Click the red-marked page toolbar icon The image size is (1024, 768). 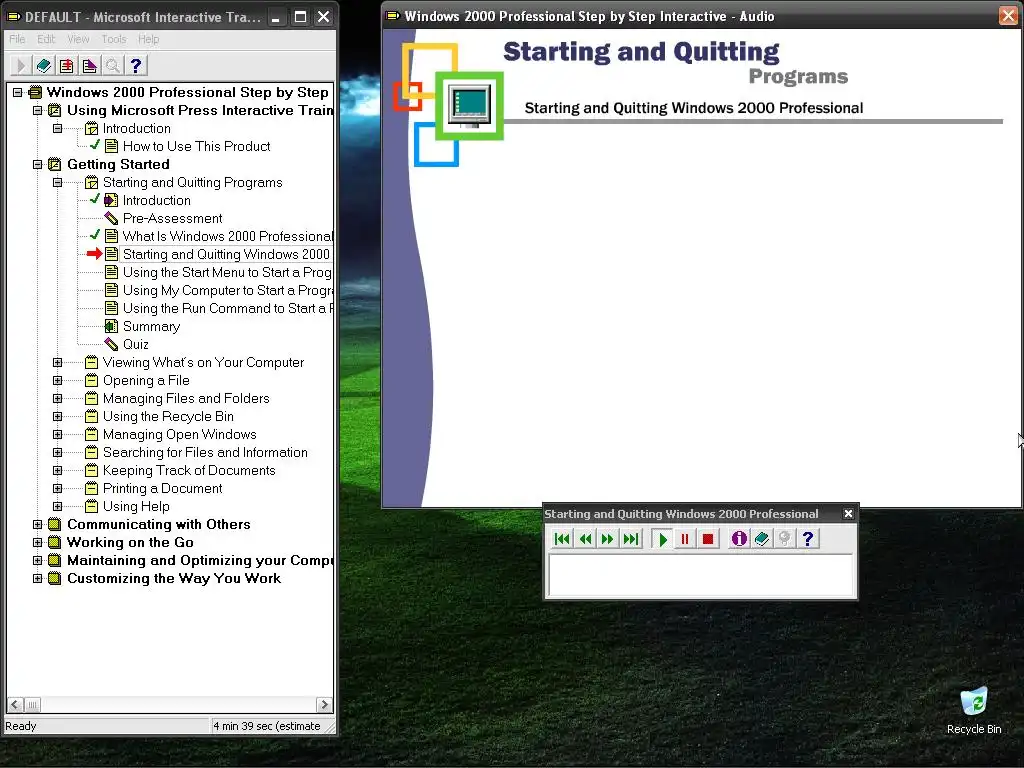point(67,65)
